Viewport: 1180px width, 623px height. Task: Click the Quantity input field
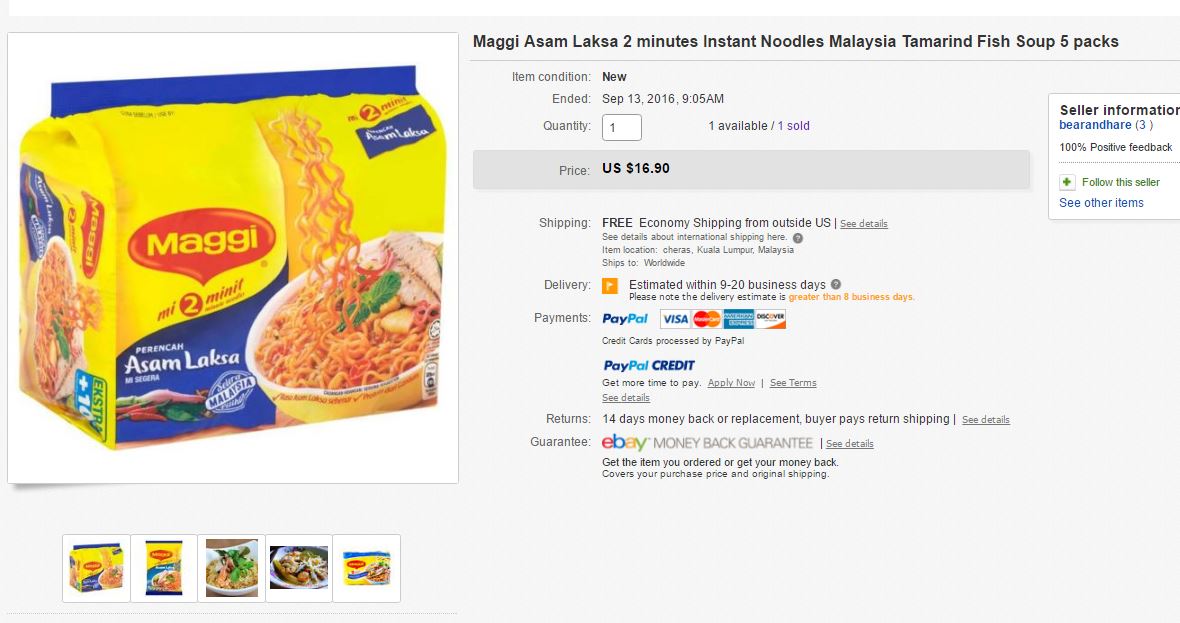[622, 127]
